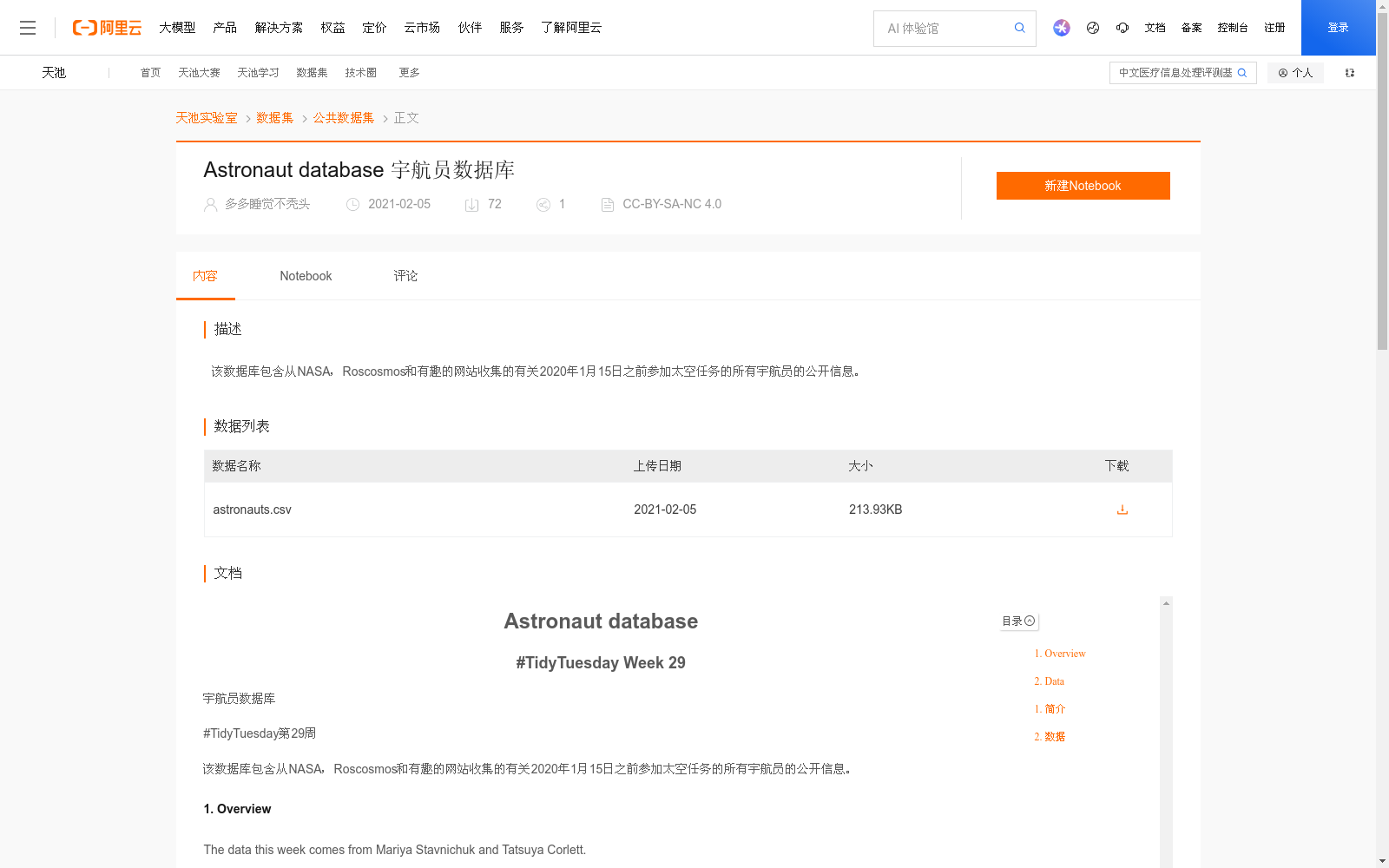This screenshot has height=868, width=1389.
Task: Click the 'Astronaut database 宇航员数据库' page title
Action: 359,170
